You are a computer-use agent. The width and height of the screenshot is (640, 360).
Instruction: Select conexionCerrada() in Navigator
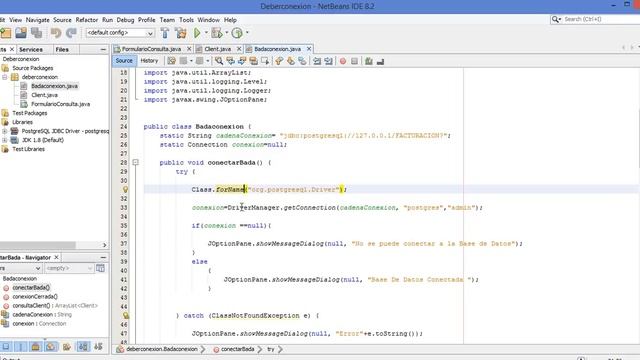[x=35, y=297]
